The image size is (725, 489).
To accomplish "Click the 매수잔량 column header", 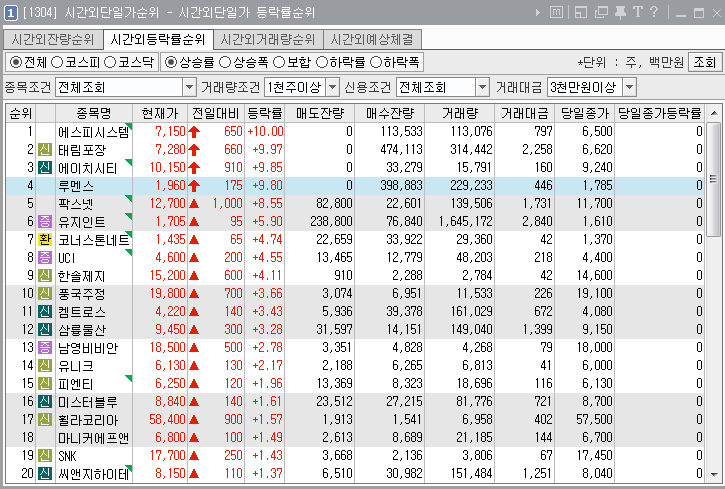I will tap(390, 113).
